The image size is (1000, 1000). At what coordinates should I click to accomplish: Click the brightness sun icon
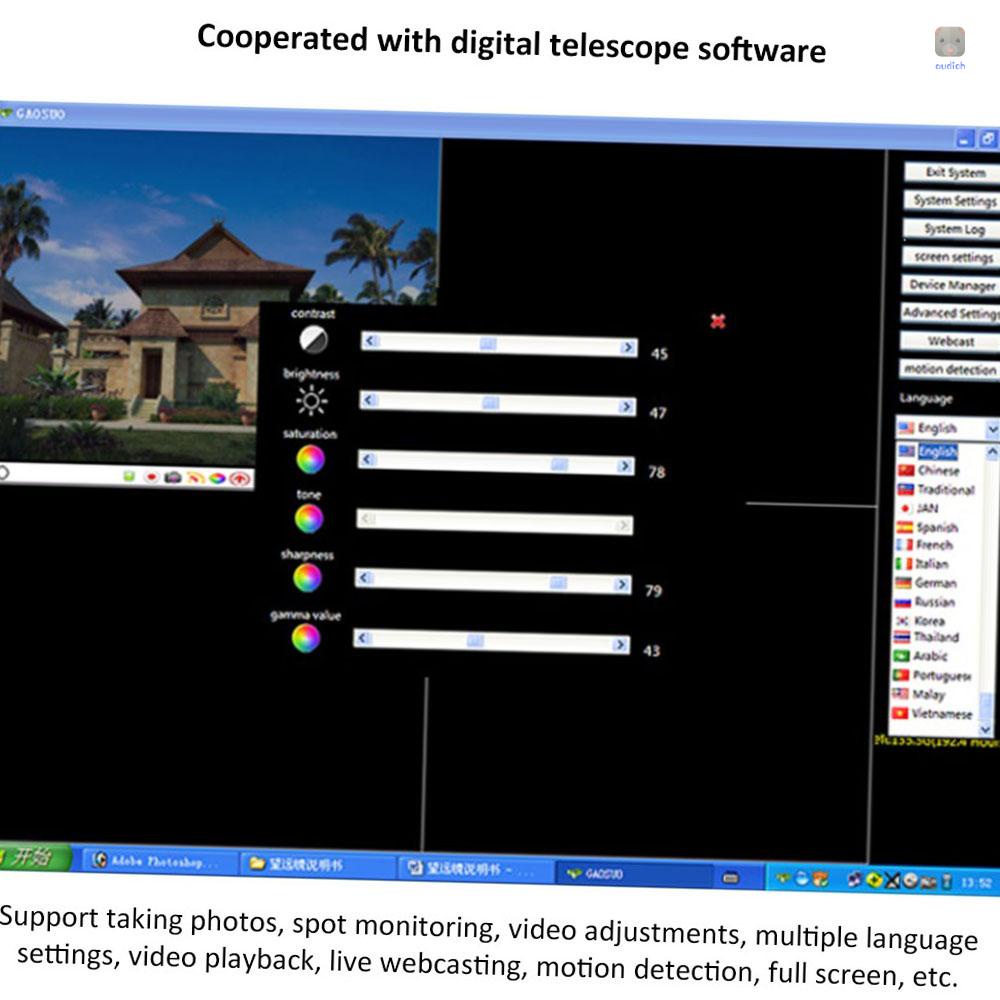pos(311,401)
